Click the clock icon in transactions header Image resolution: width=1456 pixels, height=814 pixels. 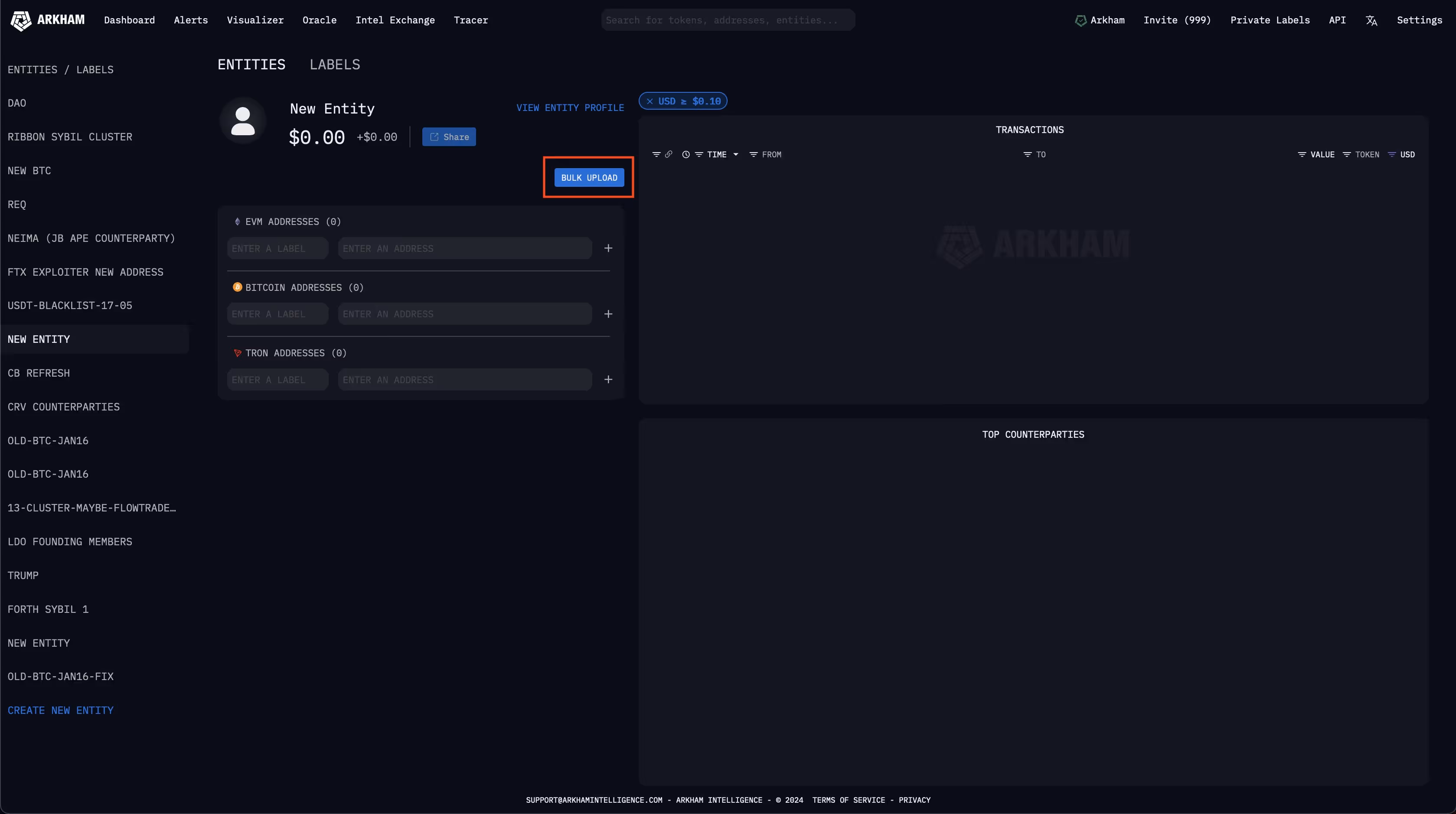686,154
